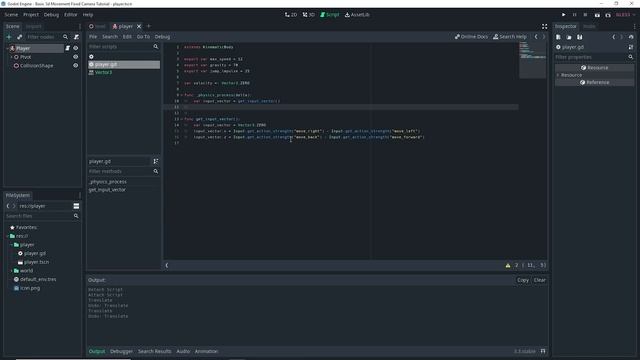Toggle visibility of the Pivot node
Image resolution: width=640 pixels, height=360 pixels.
76,57
